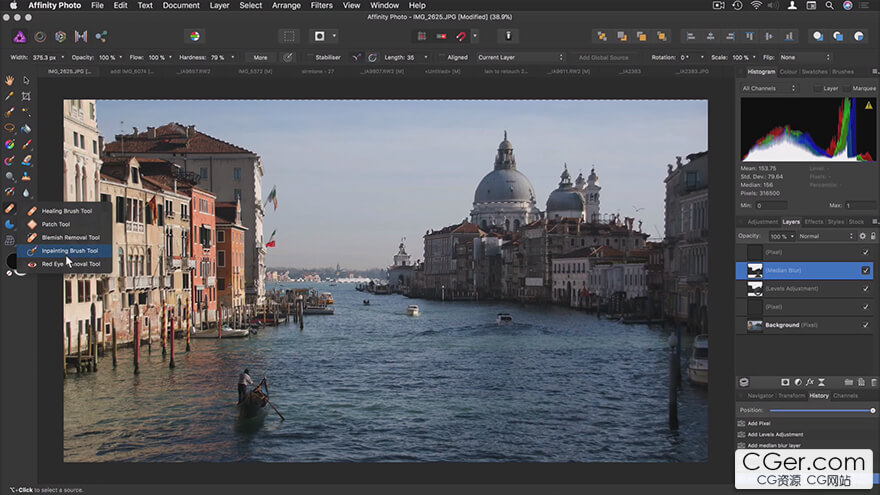Choose the Healing Brush Tool from flyout
Screen dimensions: 880x495
(65, 211)
